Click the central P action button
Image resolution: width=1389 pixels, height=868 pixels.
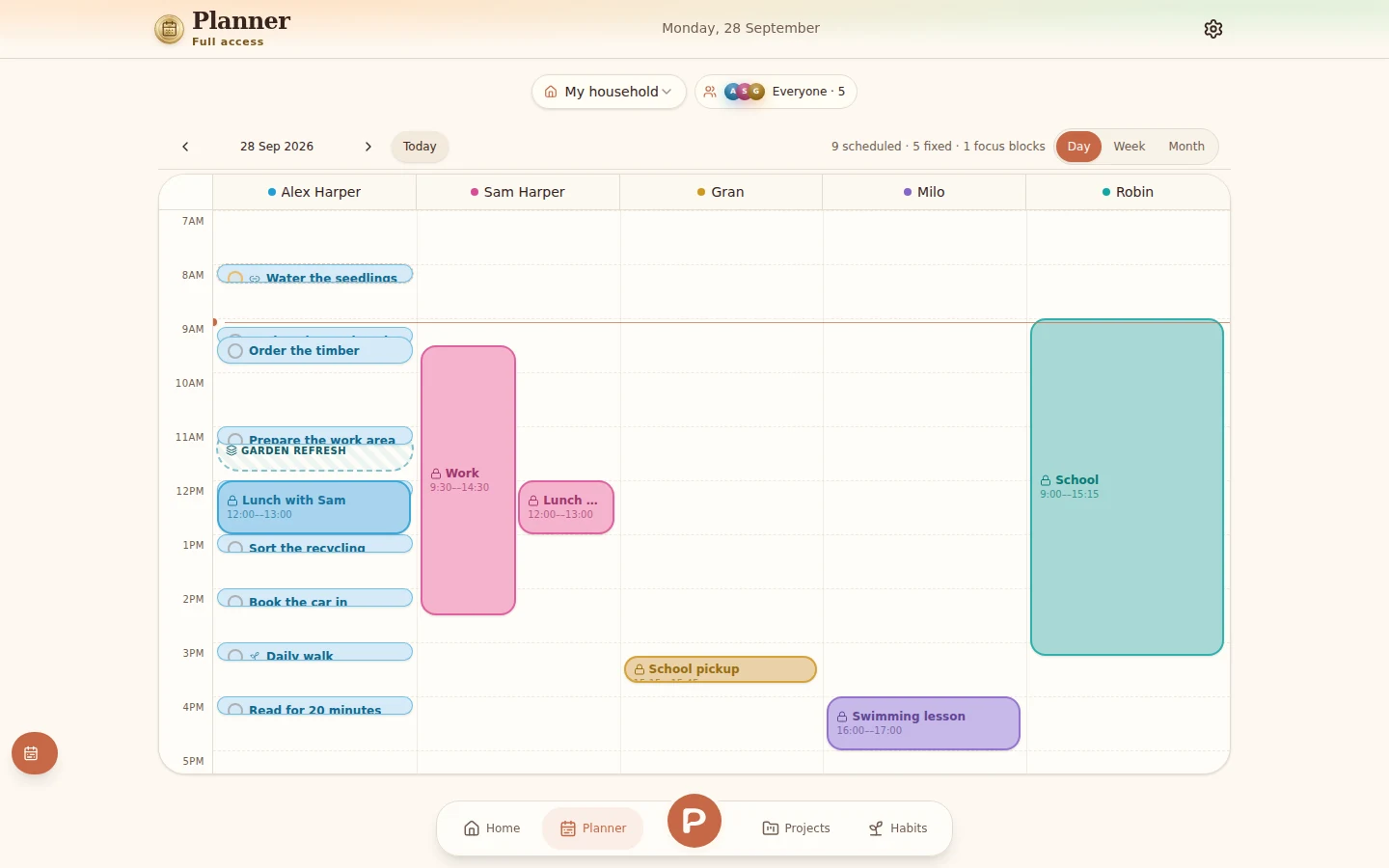(x=694, y=821)
